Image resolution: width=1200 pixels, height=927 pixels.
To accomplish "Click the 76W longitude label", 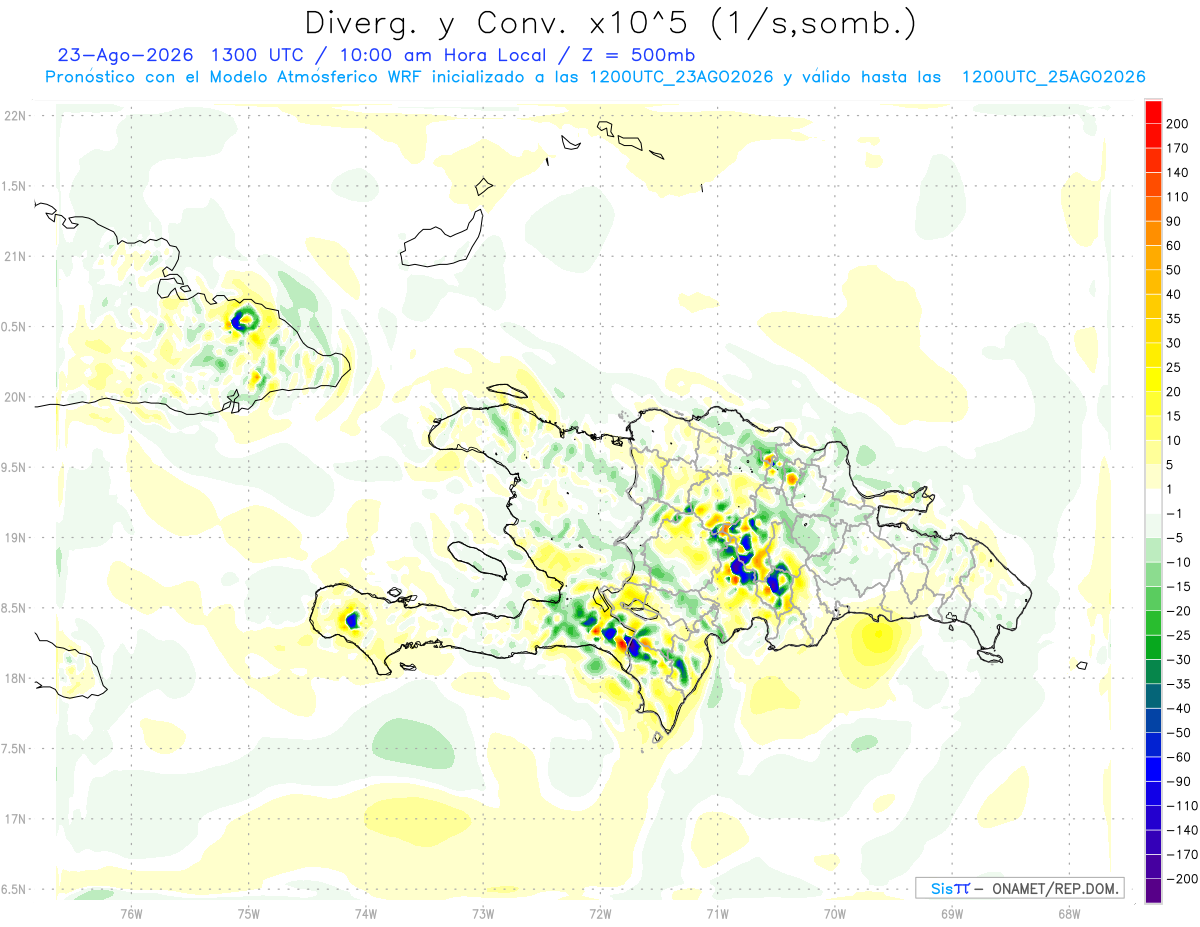I will click(x=131, y=913).
